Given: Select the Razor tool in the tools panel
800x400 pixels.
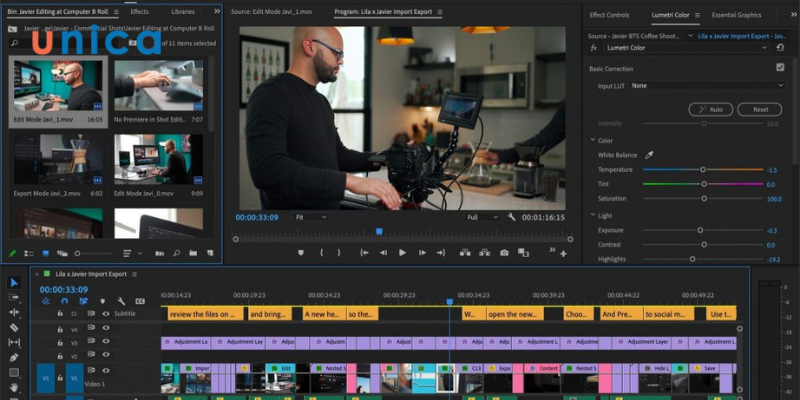Looking at the screenshot, I should point(14,327).
